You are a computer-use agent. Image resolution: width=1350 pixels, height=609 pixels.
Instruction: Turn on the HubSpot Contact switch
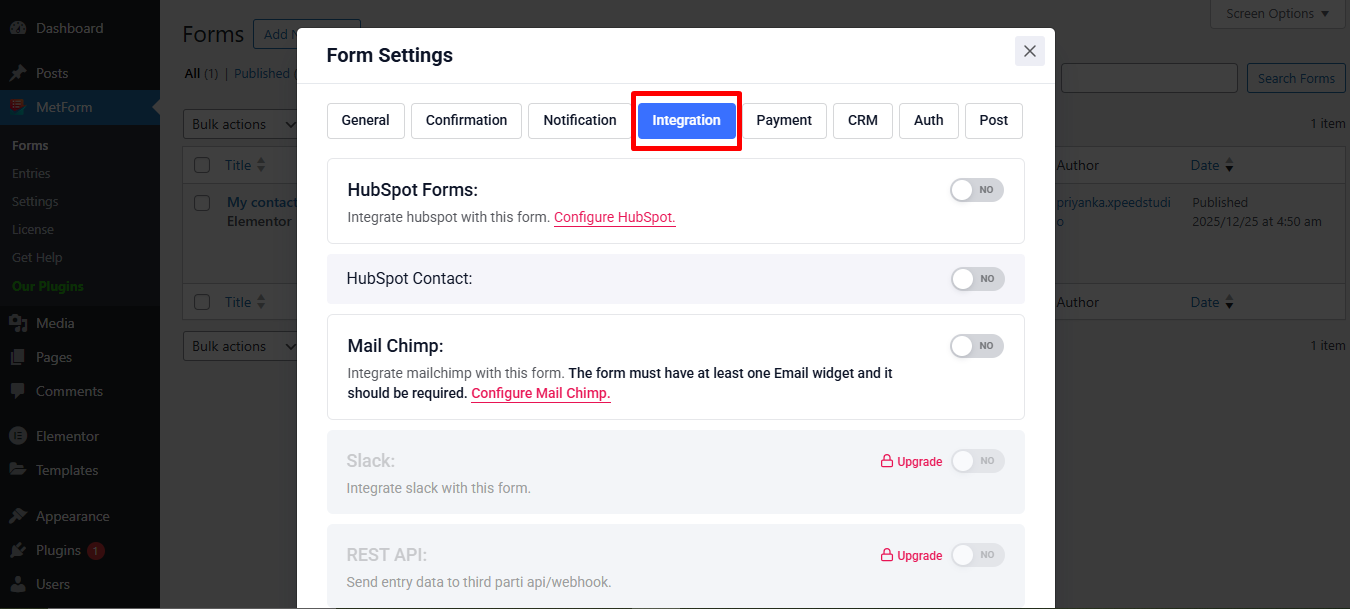click(x=977, y=279)
